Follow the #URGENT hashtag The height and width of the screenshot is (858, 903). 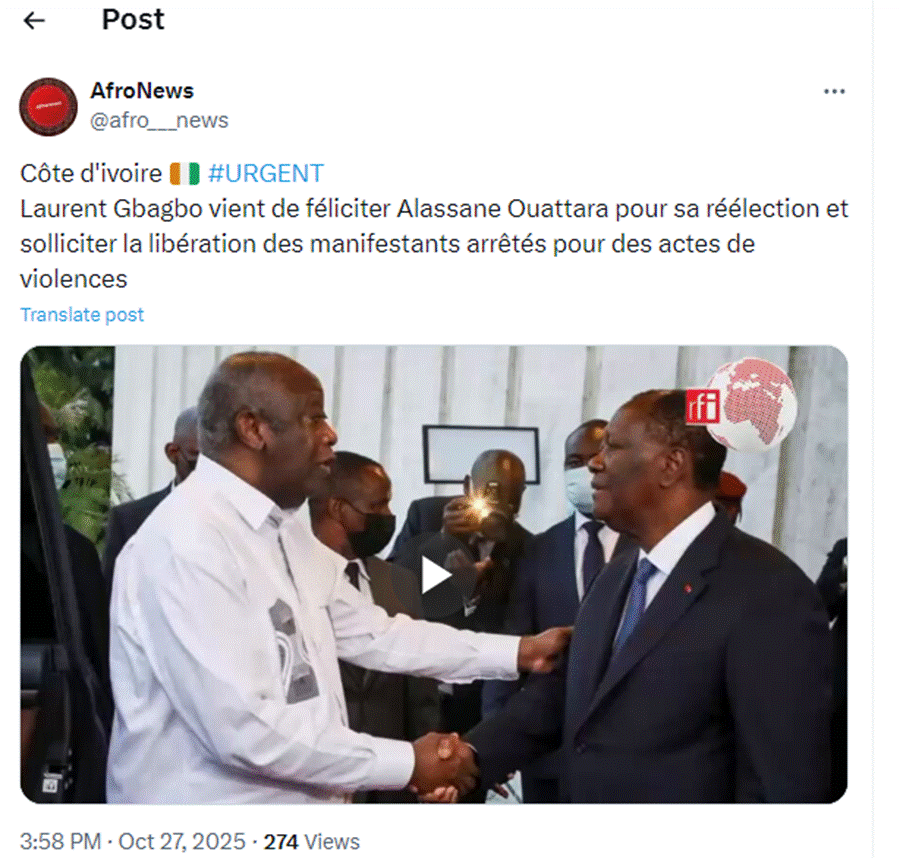pyautogui.click(x=265, y=173)
